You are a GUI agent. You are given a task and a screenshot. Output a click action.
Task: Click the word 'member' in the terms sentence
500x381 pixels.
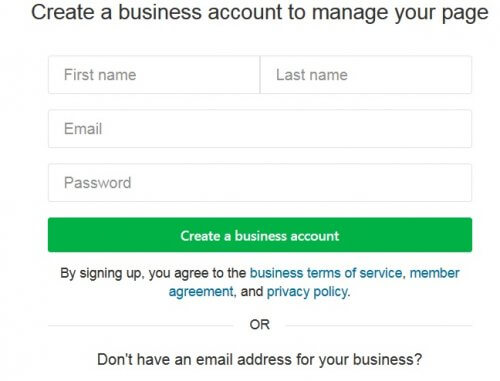point(434,273)
